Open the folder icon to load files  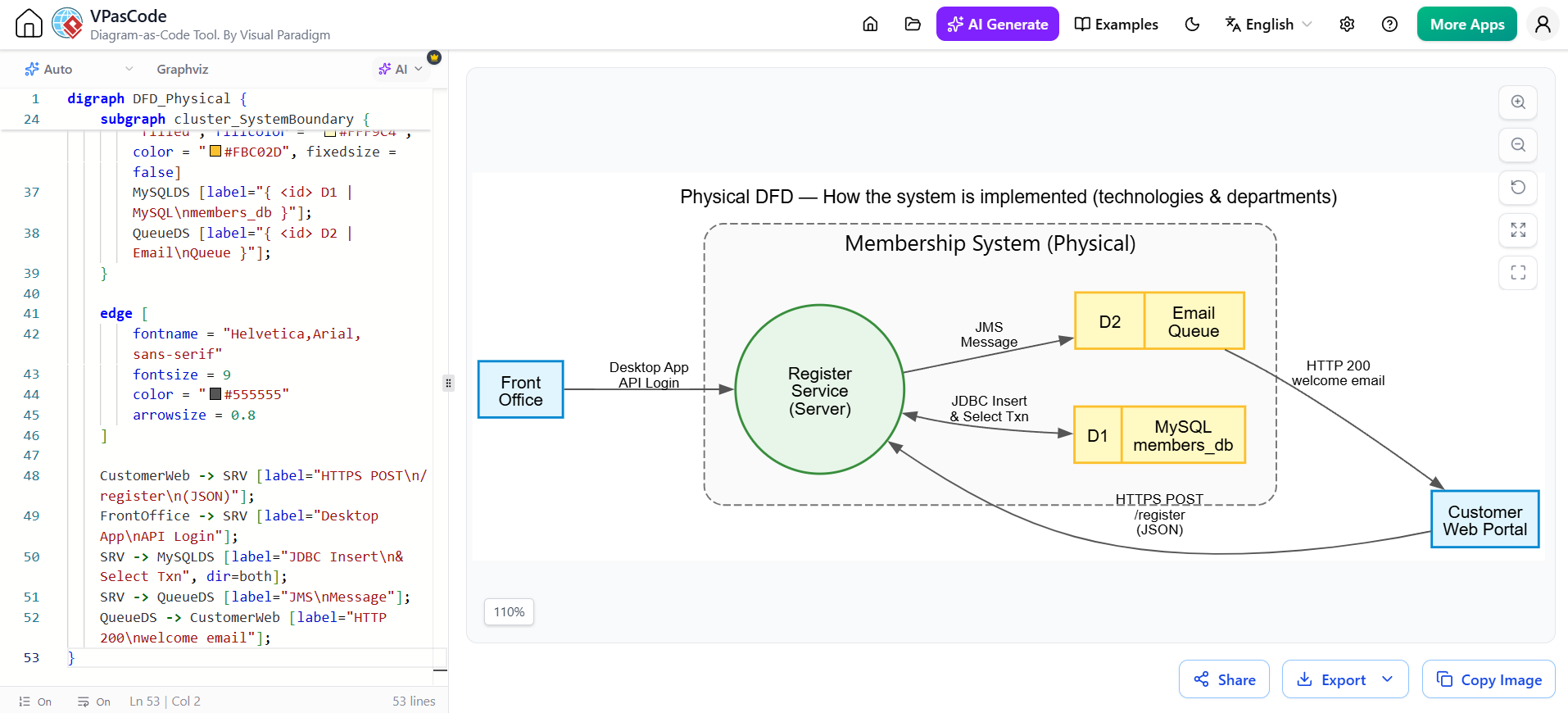pos(913,24)
